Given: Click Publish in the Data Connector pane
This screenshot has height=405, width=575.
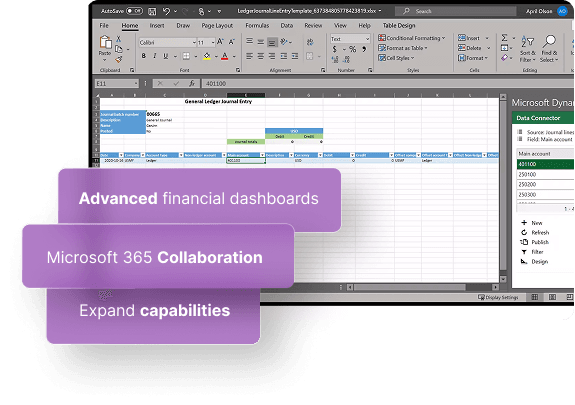Looking at the screenshot, I should coord(535,242).
